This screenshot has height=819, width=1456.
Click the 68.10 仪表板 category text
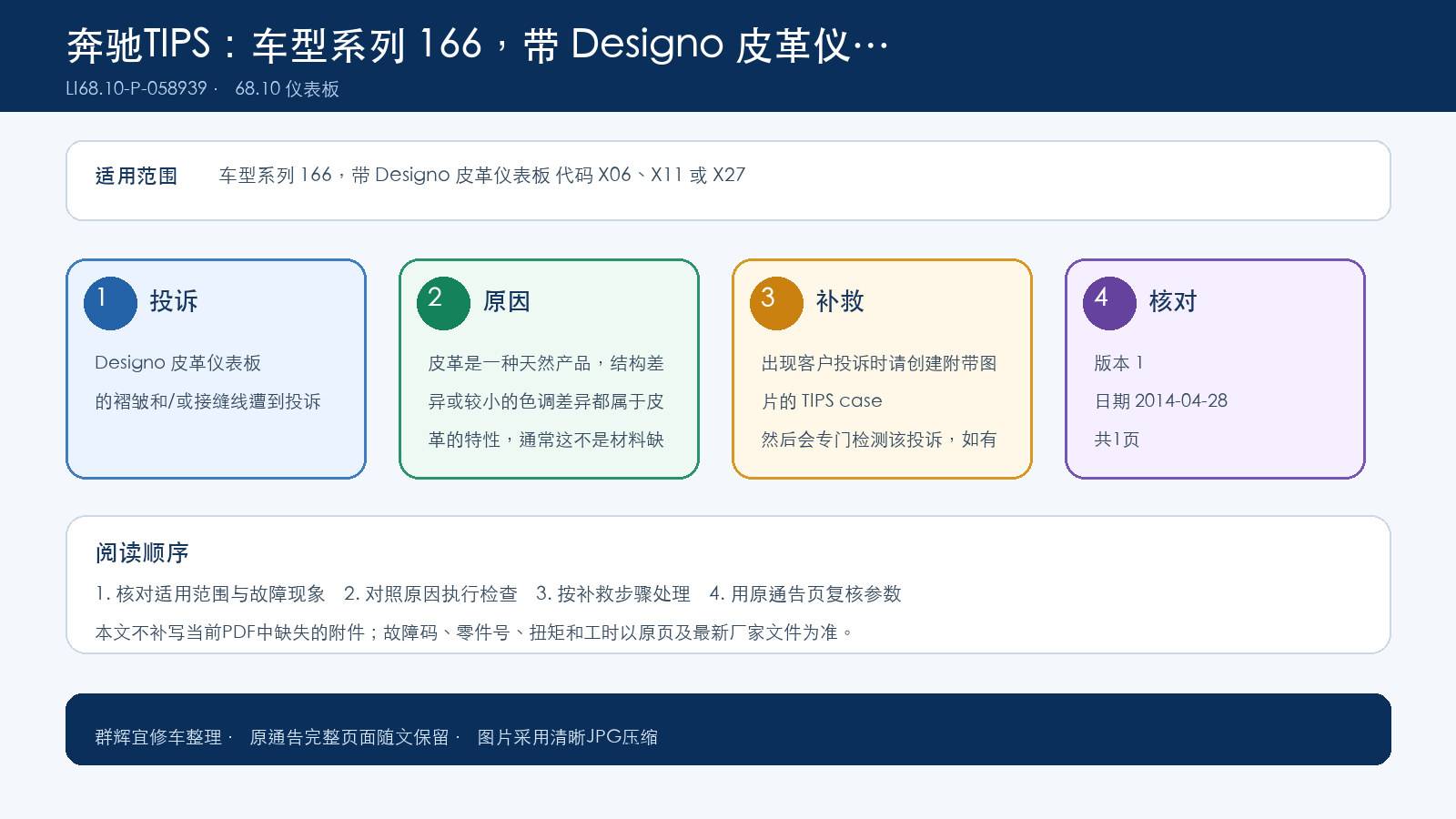[x=288, y=88]
